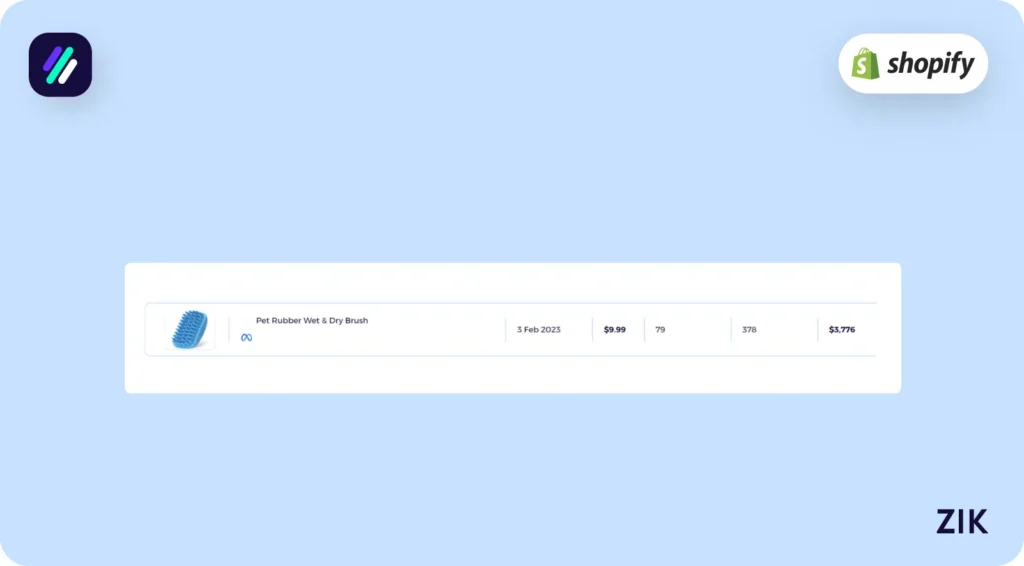This screenshot has width=1024, height=566.
Task: Click the Meta infinity logo under product title
Action: pyautogui.click(x=246, y=337)
